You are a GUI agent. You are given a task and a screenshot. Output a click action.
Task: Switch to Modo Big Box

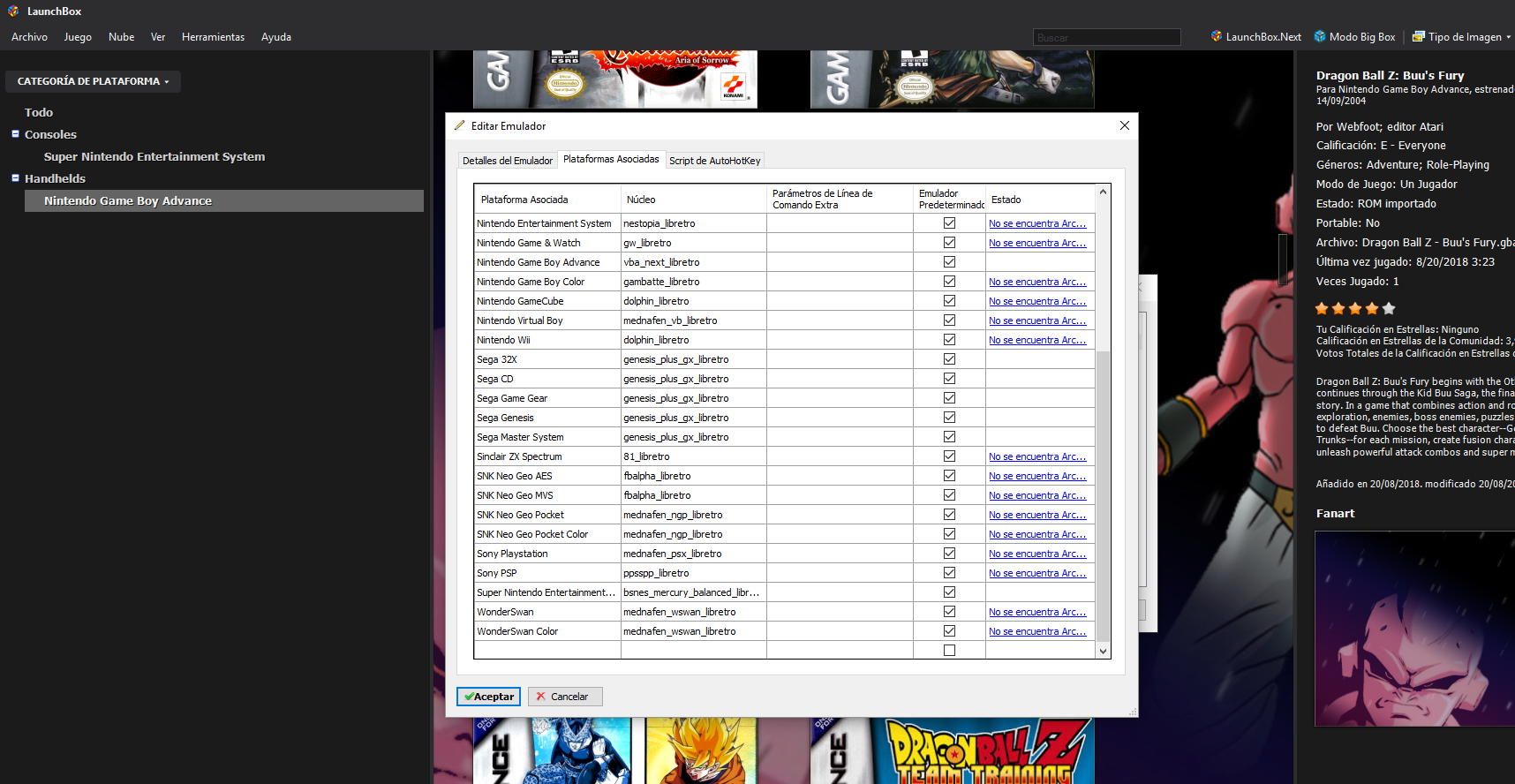1355,37
